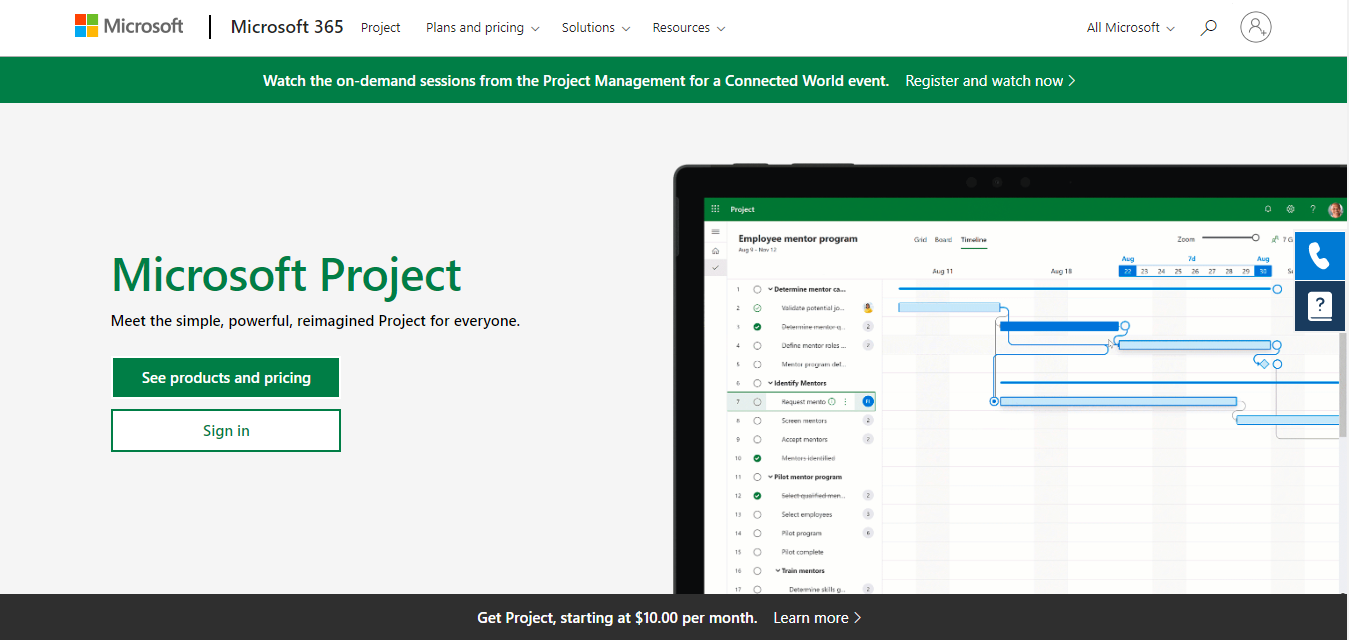The height and width of the screenshot is (640, 1349).
Task: Select the Project menu item
Action: (x=381, y=28)
